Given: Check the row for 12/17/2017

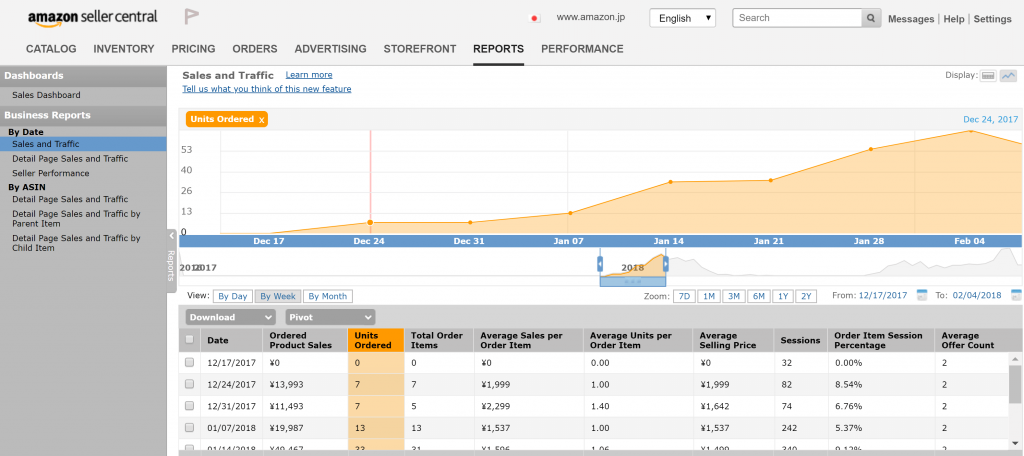Looking at the screenshot, I should coord(189,362).
